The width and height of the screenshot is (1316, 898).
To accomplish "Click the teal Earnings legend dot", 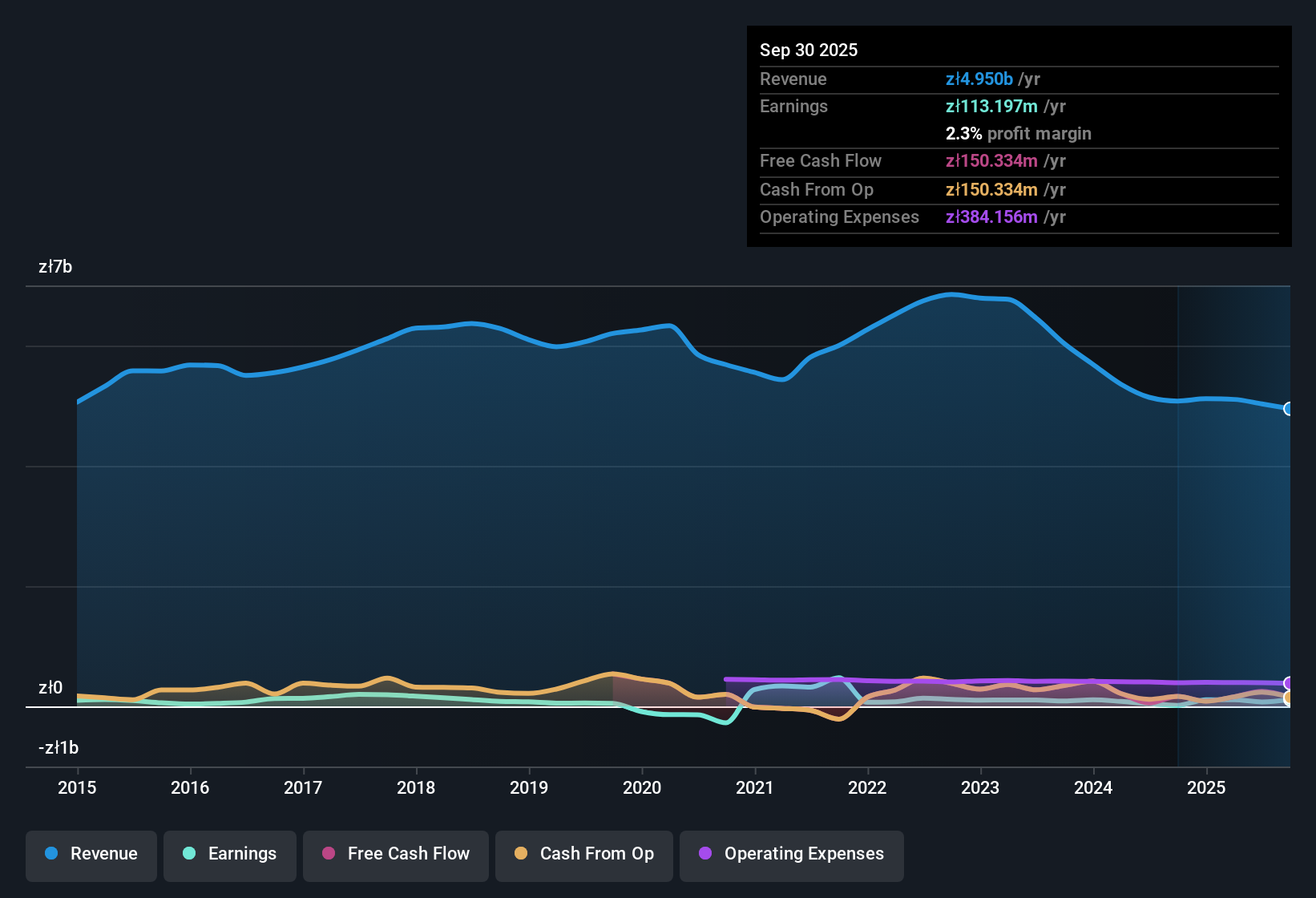I will tap(190, 854).
